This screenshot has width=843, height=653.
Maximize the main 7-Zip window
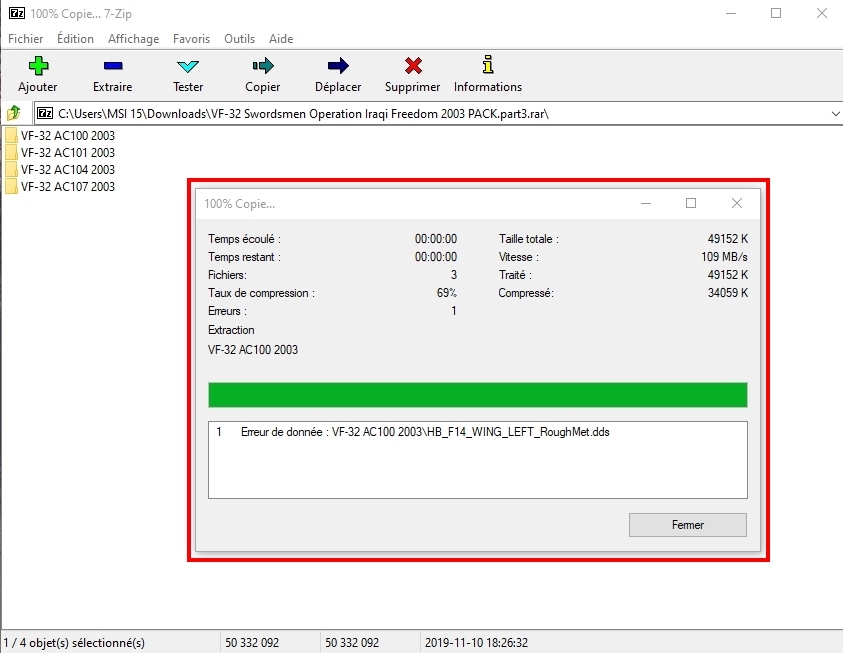click(x=776, y=13)
